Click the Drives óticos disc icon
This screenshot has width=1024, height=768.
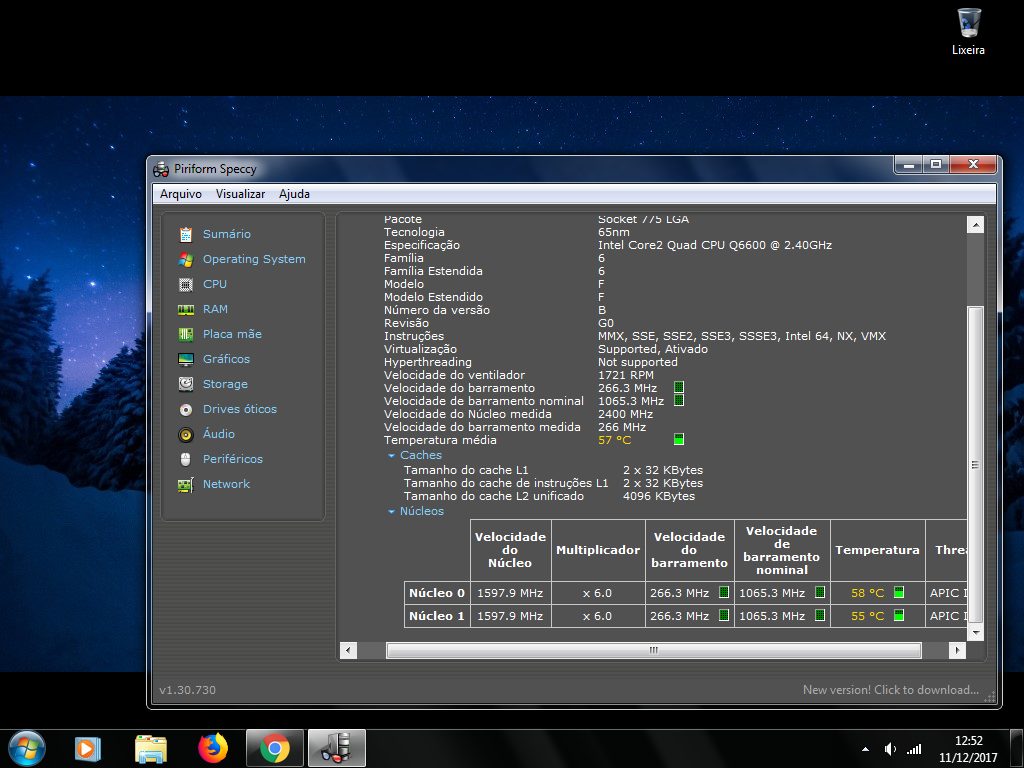pos(186,409)
